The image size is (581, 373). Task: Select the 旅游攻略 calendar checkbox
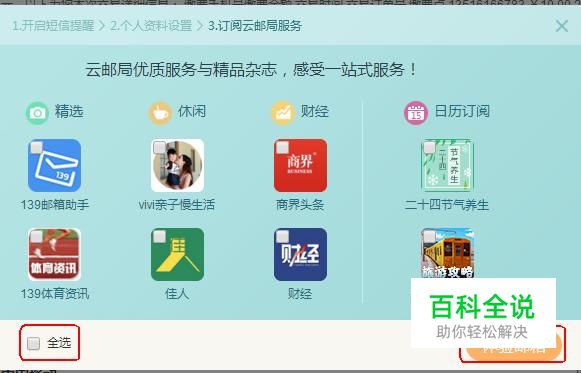click(429, 236)
